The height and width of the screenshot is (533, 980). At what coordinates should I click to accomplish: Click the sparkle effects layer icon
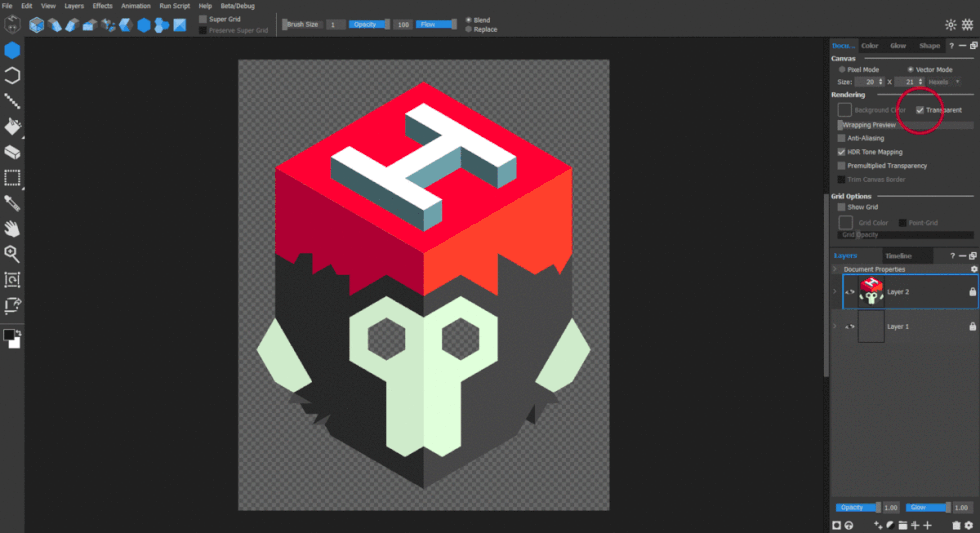point(878,526)
